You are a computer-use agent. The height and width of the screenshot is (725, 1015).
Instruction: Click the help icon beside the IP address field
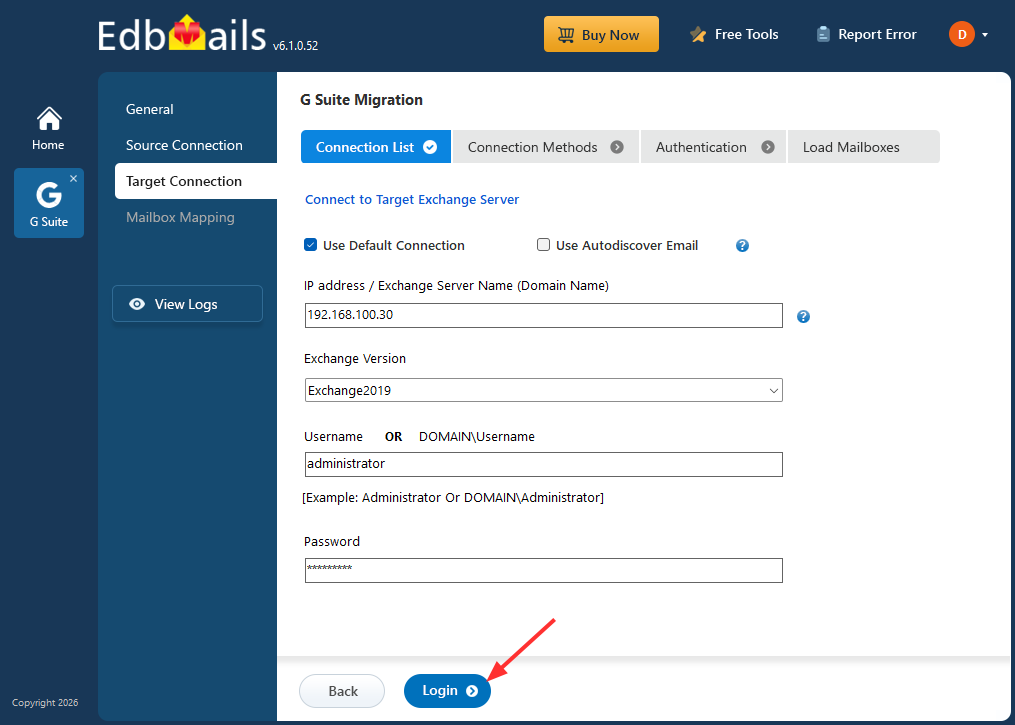point(803,316)
